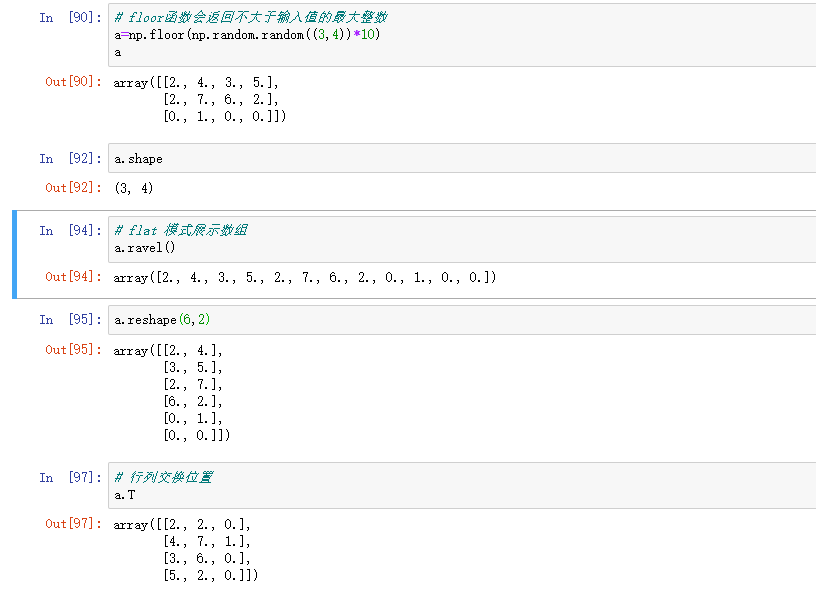Click the transposed array output of Out[97]
Viewport: 816px width, 599px height.
[185, 550]
